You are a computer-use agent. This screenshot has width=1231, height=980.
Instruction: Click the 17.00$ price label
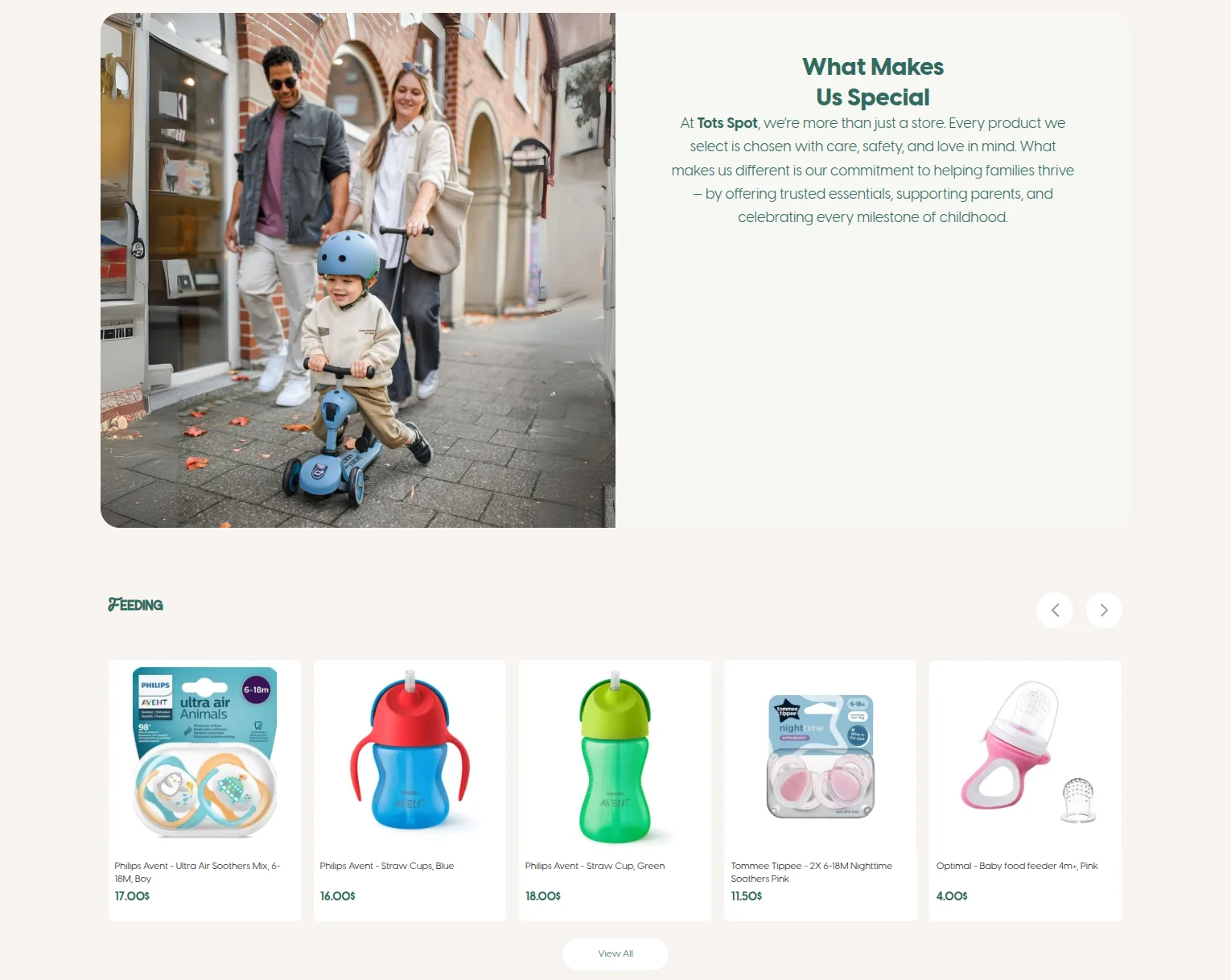pos(132,896)
